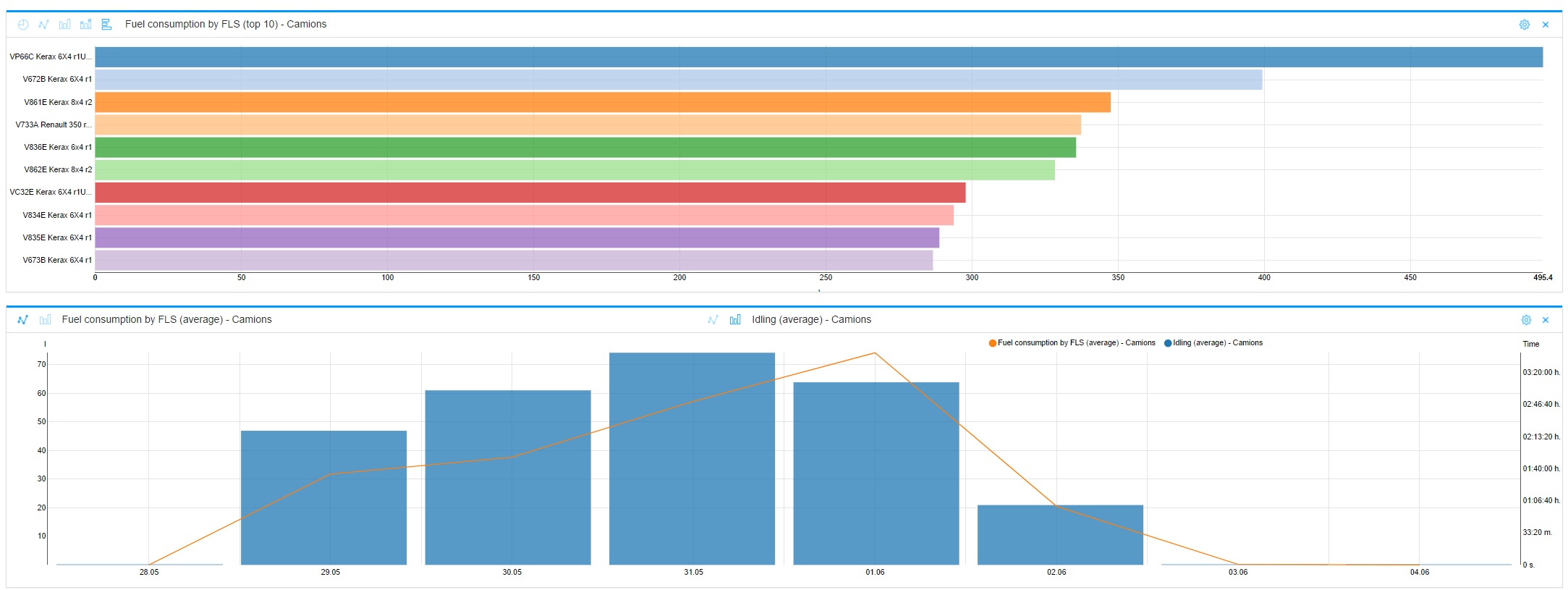Select horizontal bar chart icon in top panel
1568x590 pixels.
click(106, 25)
